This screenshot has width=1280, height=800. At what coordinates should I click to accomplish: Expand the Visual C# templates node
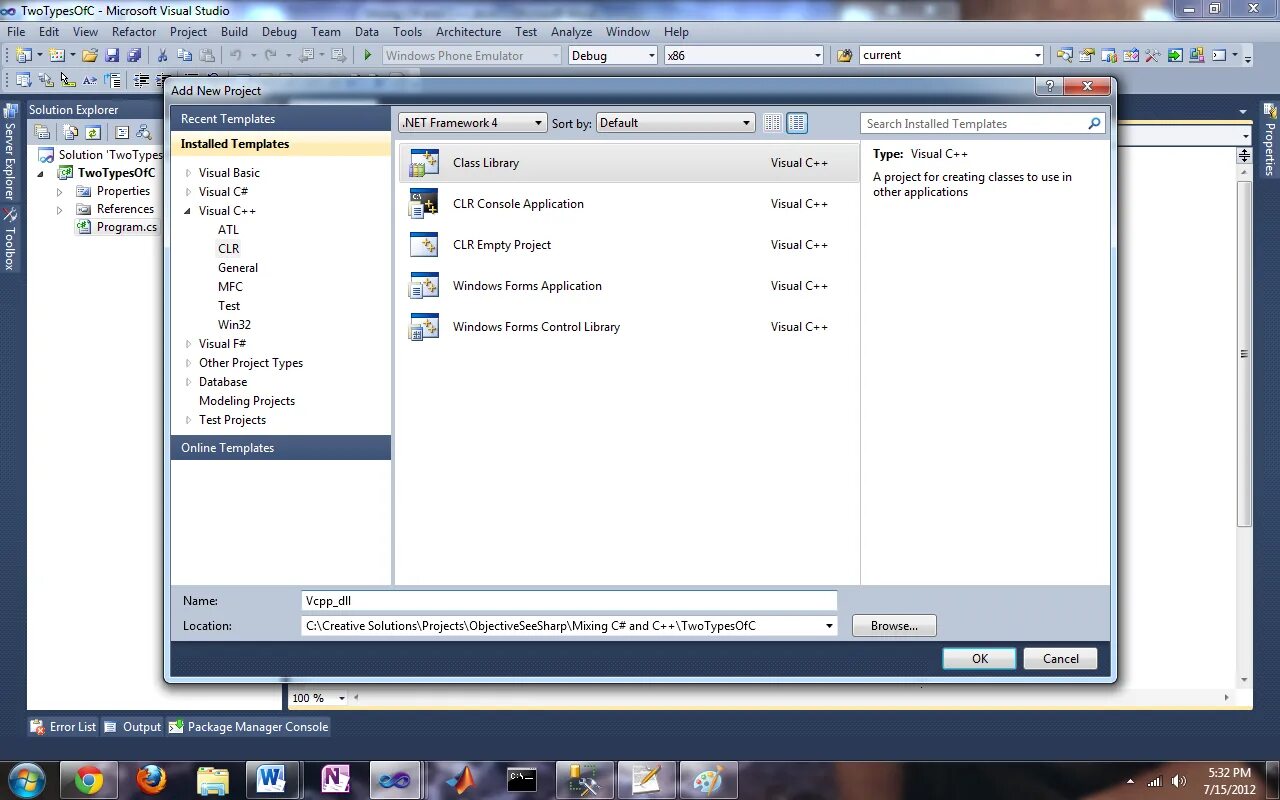188,192
